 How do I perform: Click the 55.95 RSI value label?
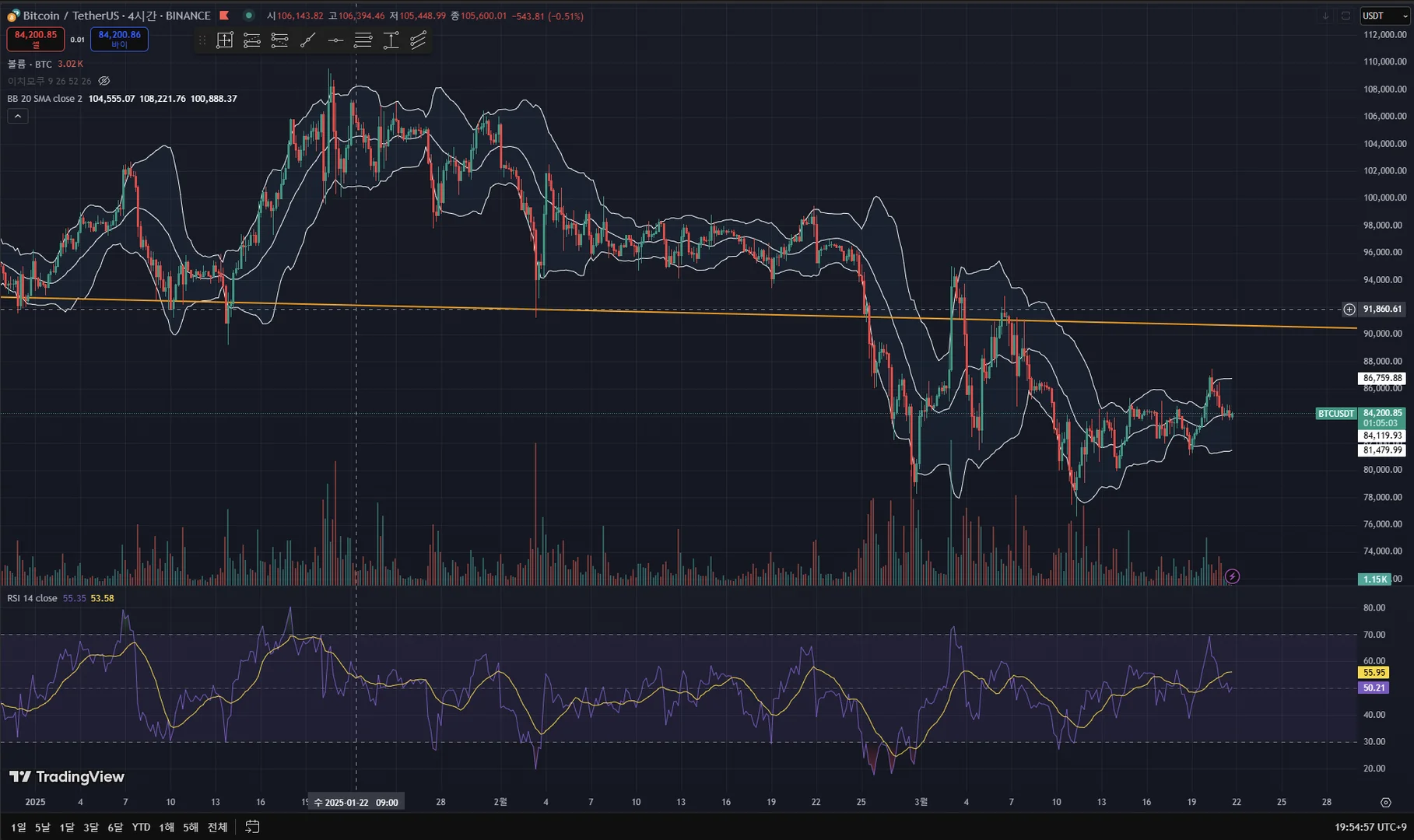[1374, 673]
